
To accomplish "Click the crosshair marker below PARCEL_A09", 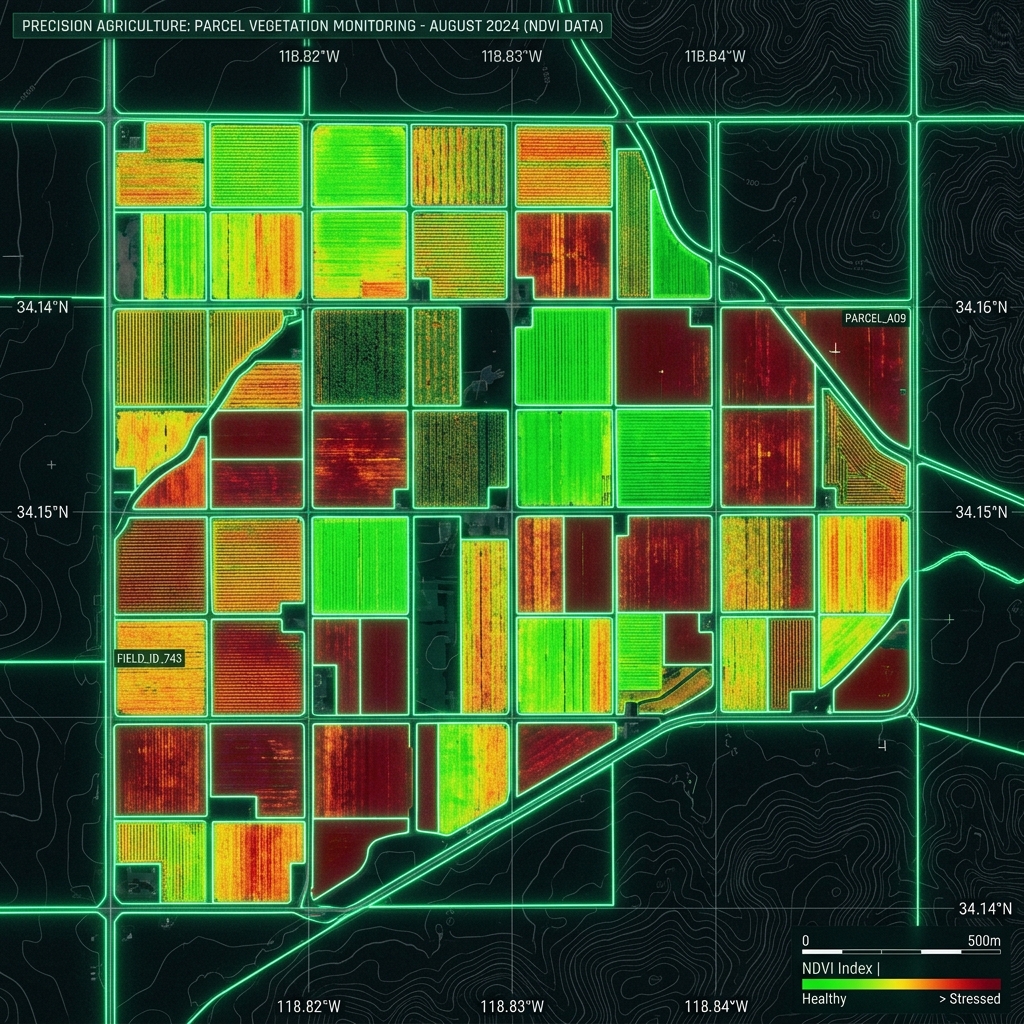I will [835, 349].
